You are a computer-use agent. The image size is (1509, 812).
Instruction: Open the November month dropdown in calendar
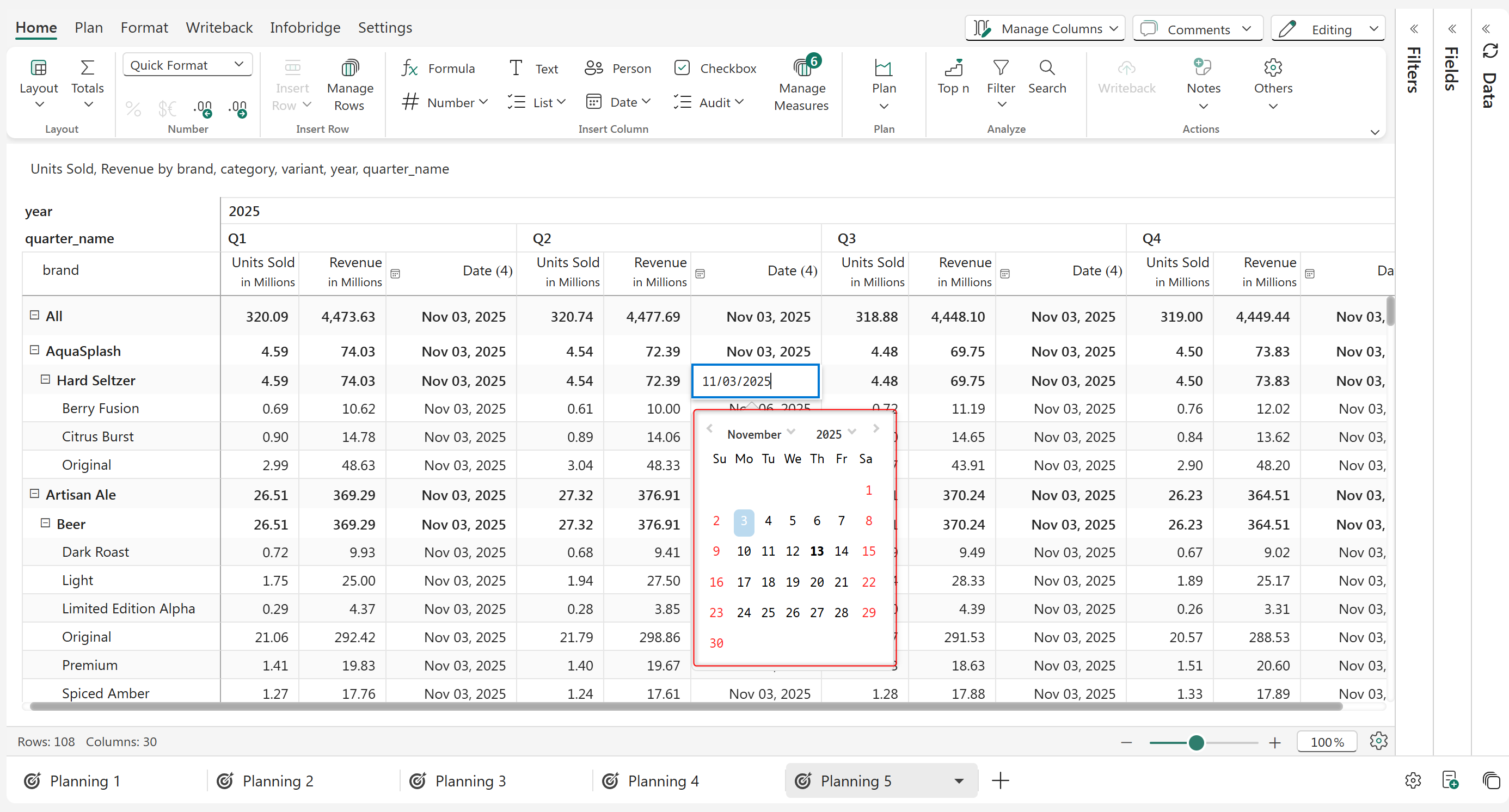click(x=760, y=434)
